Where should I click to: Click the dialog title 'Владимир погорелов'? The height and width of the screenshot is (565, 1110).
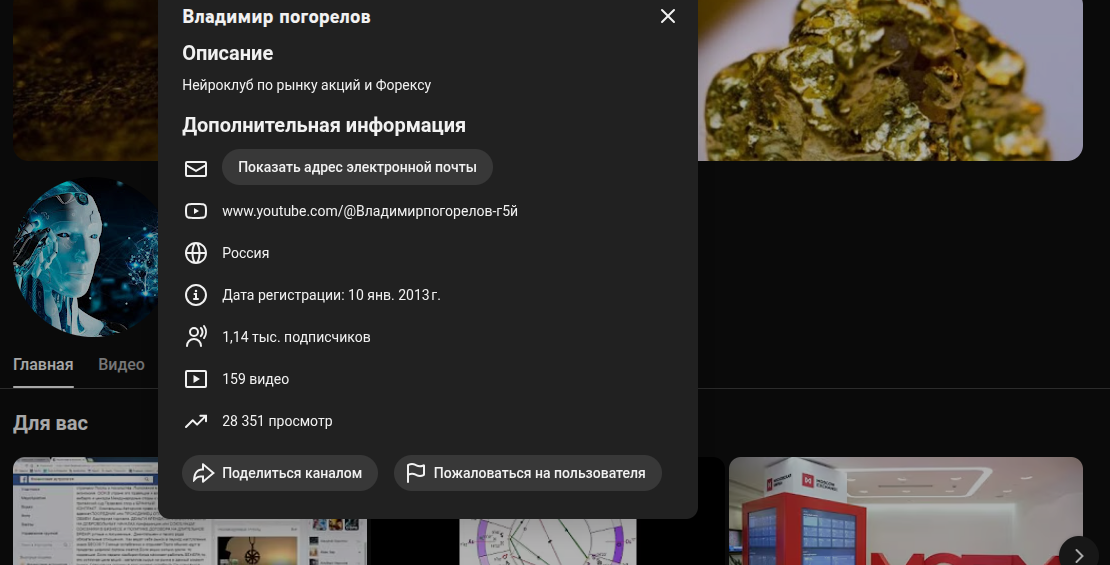tap(276, 16)
